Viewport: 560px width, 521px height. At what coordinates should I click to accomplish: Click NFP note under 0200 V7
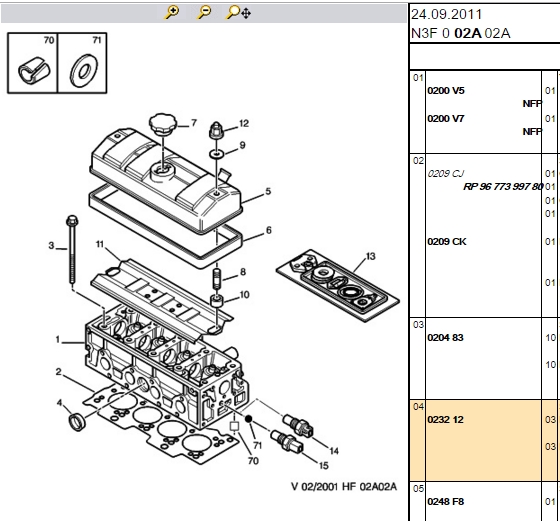532,132
